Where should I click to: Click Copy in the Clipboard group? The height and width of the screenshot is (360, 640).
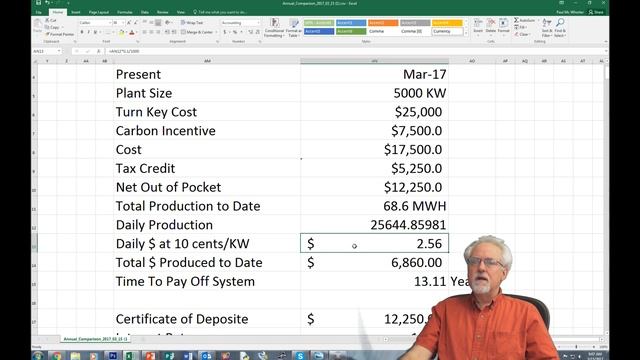pyautogui.click(x=52, y=27)
